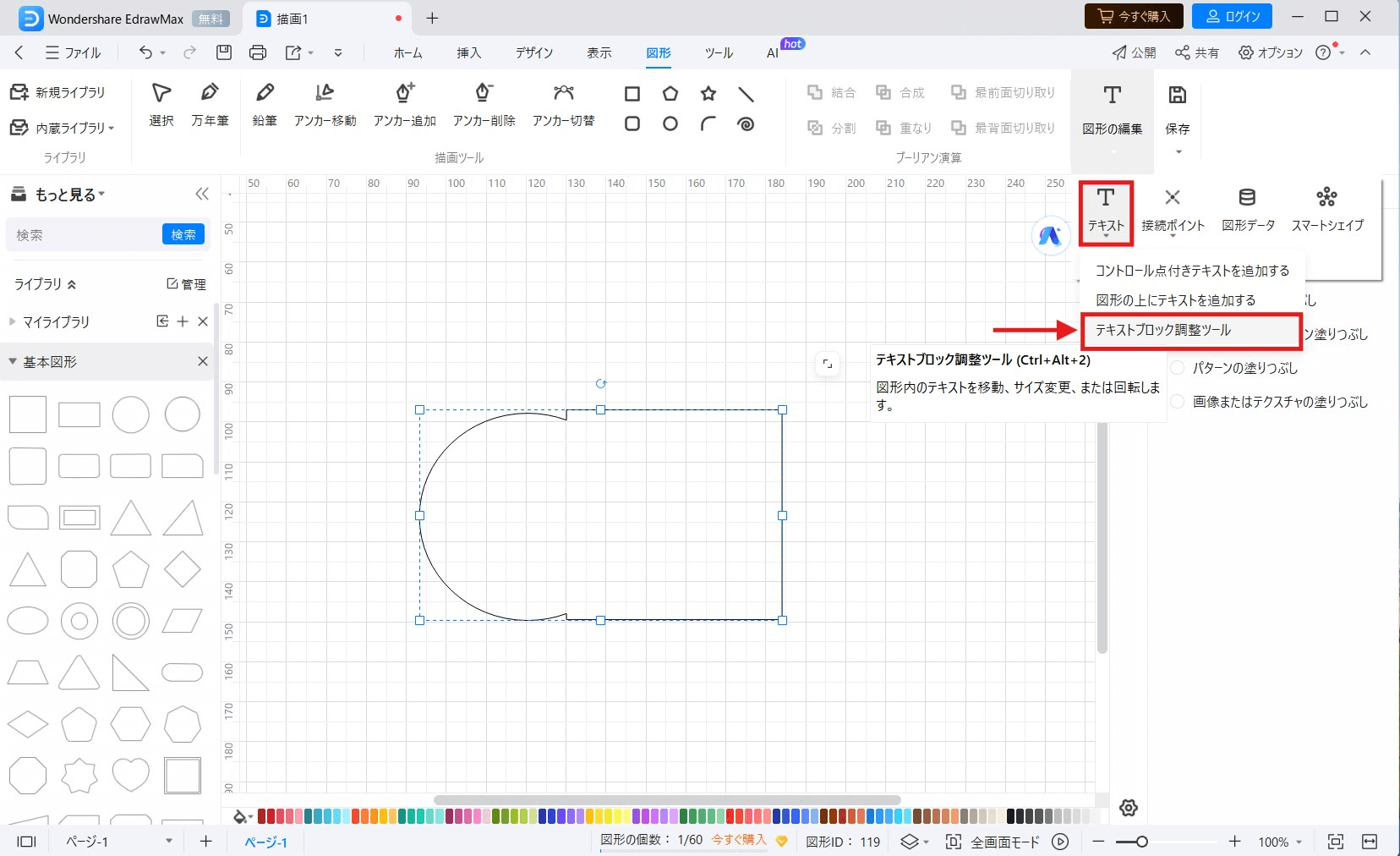Choose the 万年筆 pen tool
1400x856 pixels.
tap(210, 105)
